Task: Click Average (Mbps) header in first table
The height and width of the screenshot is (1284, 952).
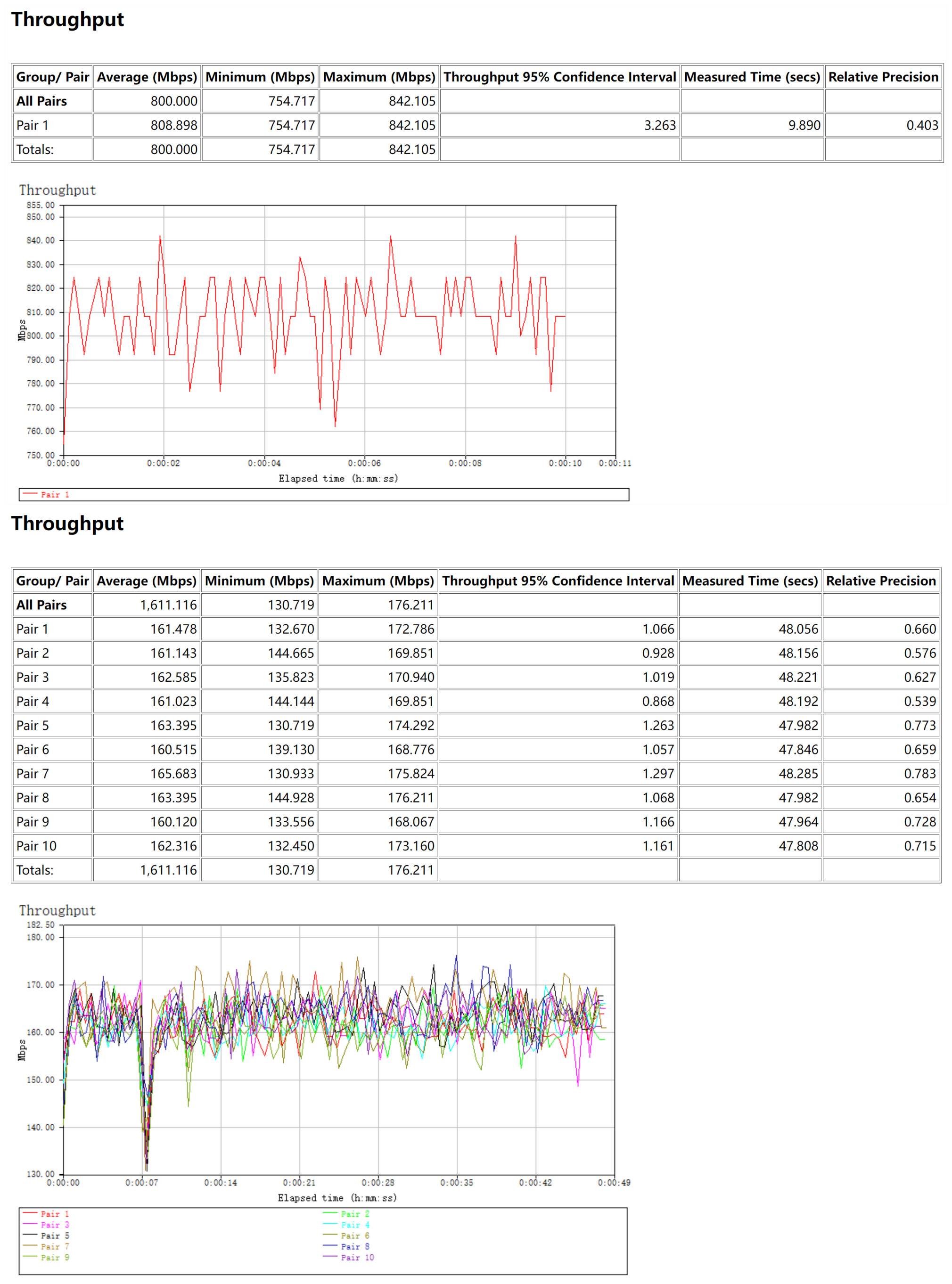Action: 147,77
